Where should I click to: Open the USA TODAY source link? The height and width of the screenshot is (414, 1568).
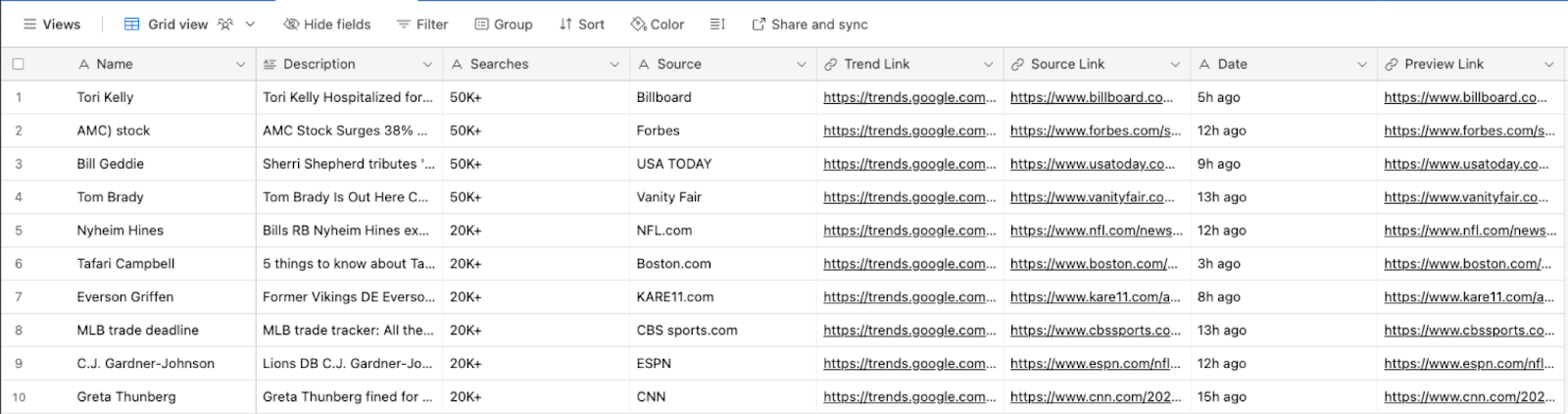point(1093,164)
